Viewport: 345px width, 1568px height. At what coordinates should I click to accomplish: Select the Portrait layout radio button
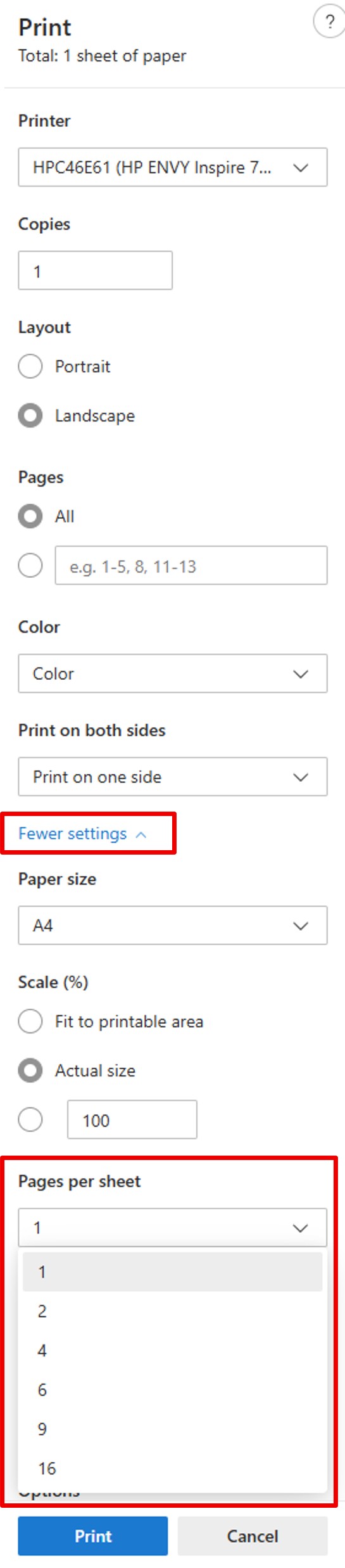(30, 366)
